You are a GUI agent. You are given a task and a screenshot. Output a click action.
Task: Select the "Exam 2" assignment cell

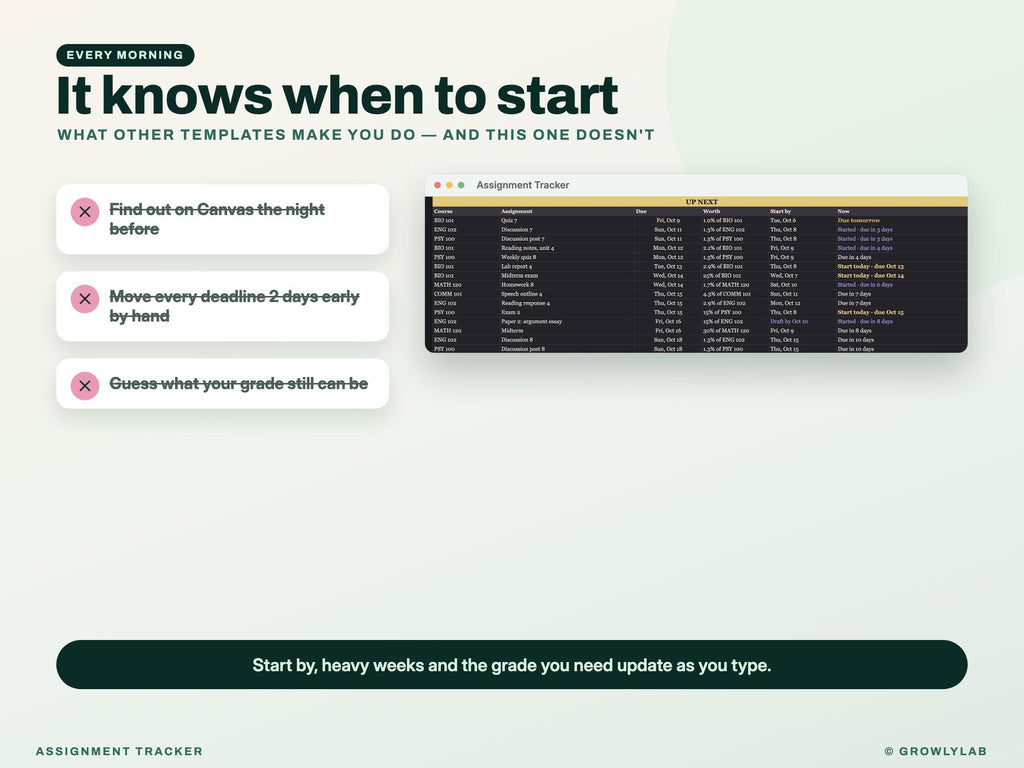click(x=511, y=312)
